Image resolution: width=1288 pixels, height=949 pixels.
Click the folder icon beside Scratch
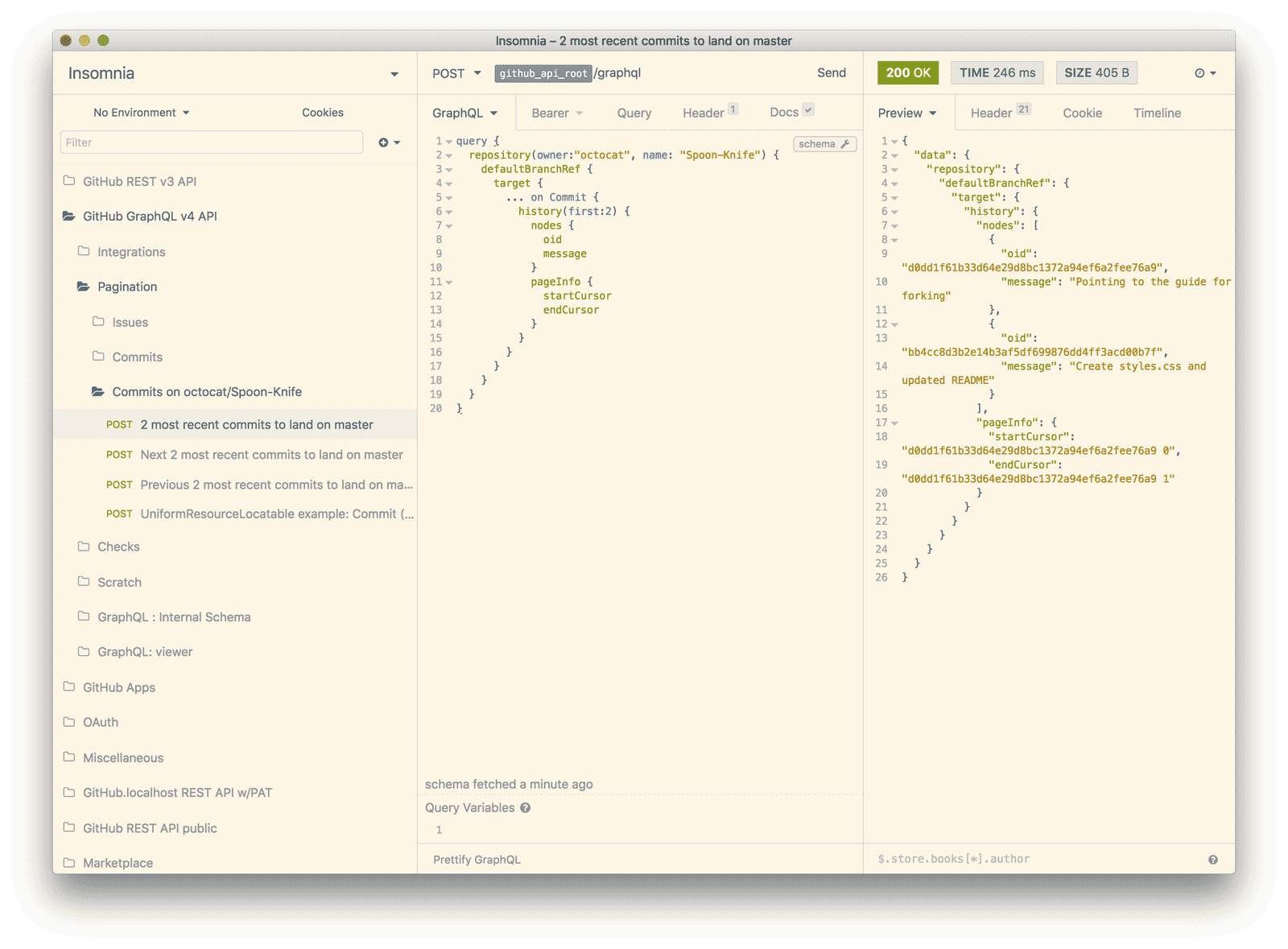pyautogui.click(x=84, y=581)
